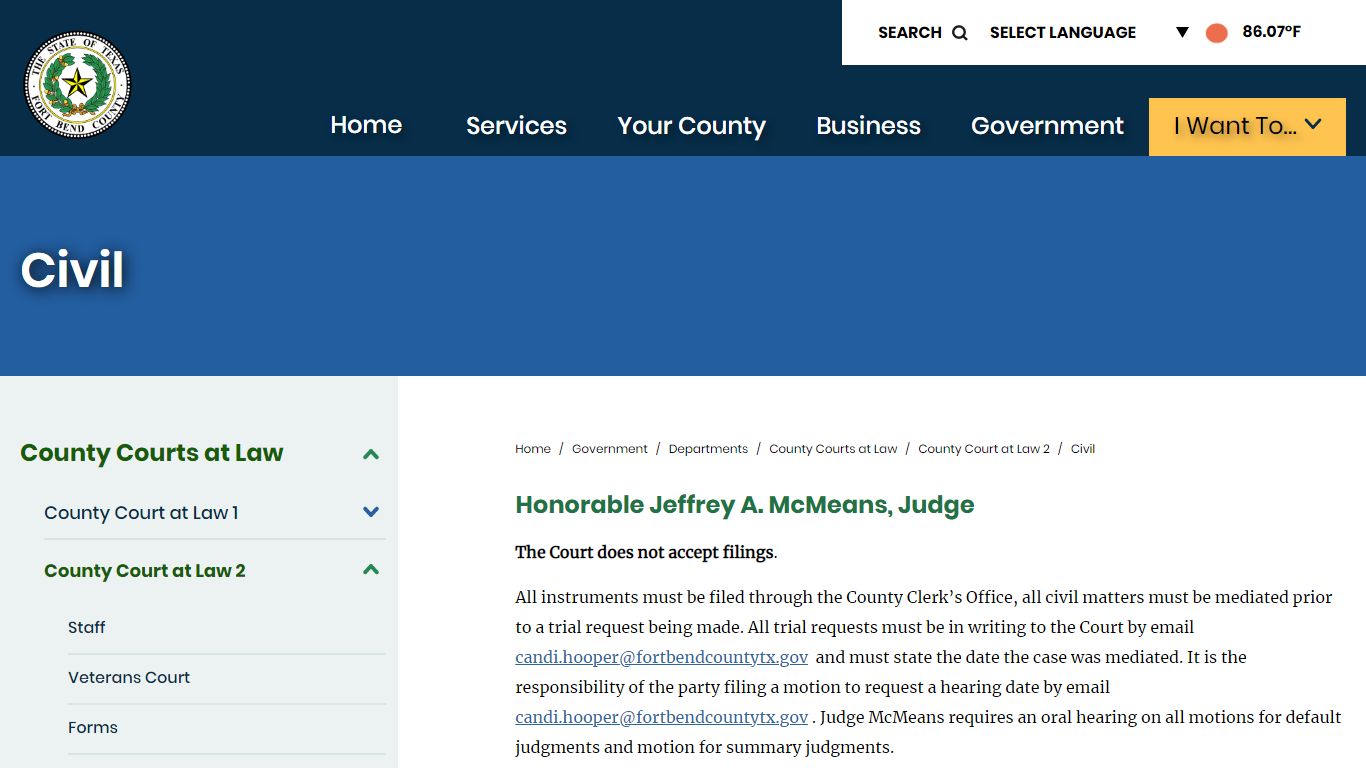Click the Fort Bend County seal logo
Image resolution: width=1366 pixels, height=768 pixels.
point(78,84)
